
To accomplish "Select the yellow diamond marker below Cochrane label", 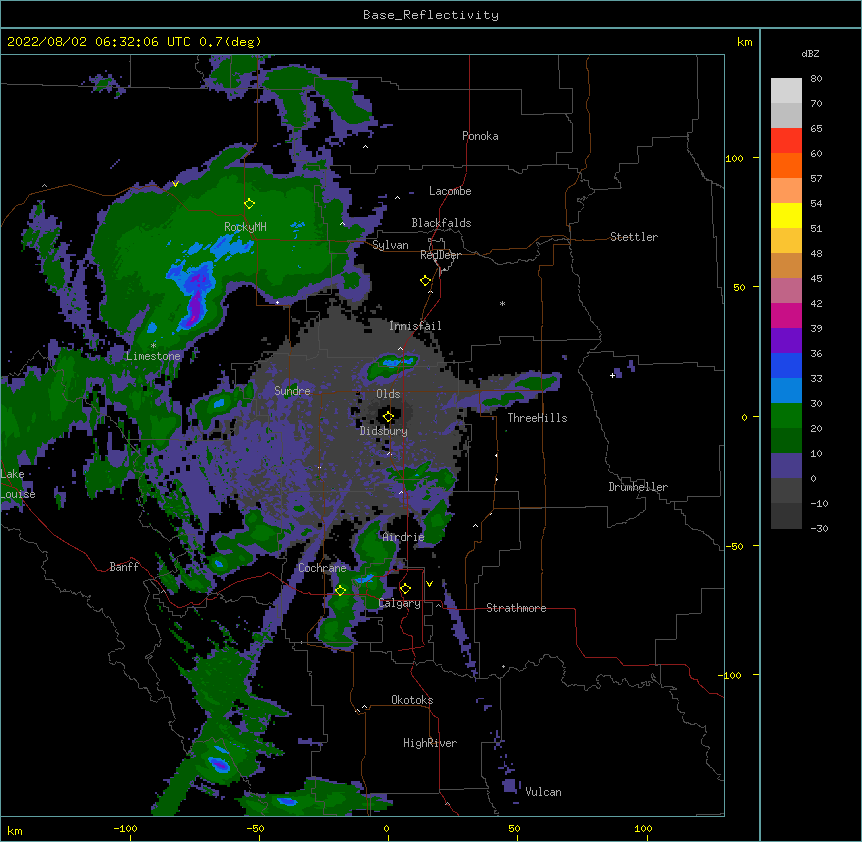I will click(x=341, y=590).
